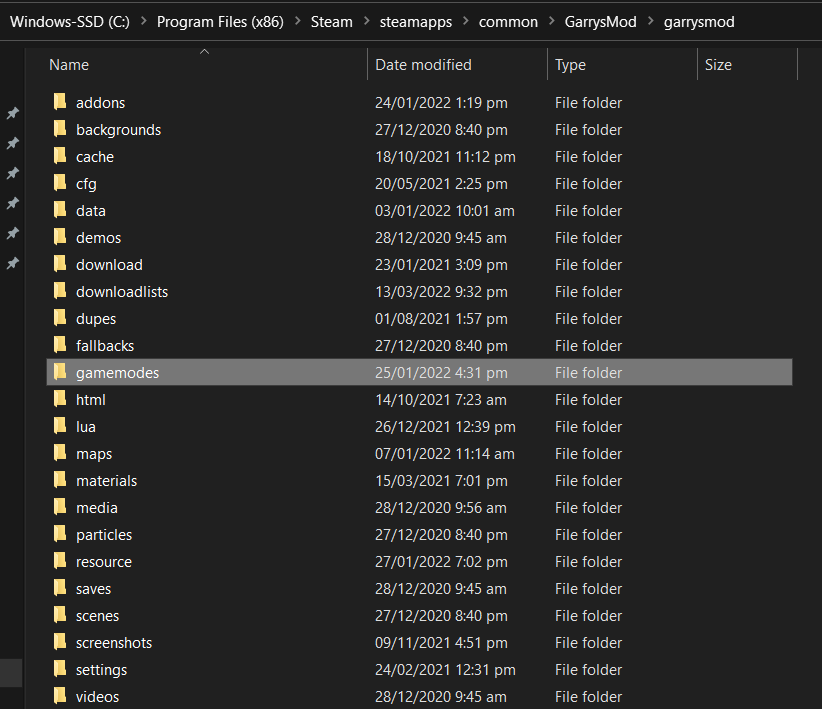Click the scenes folder icon
The height and width of the screenshot is (709, 822).
coord(60,615)
